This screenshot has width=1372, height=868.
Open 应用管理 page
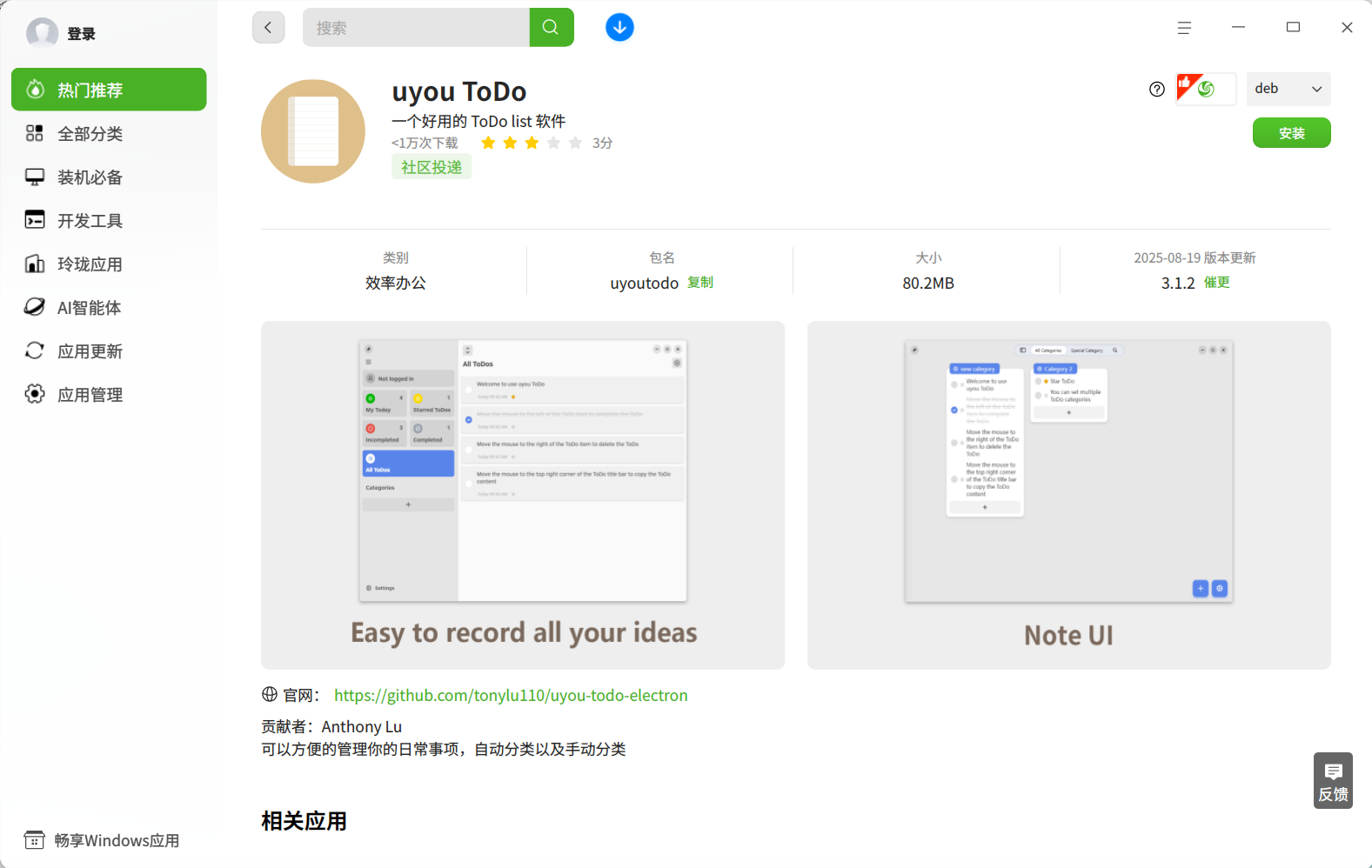(x=109, y=394)
